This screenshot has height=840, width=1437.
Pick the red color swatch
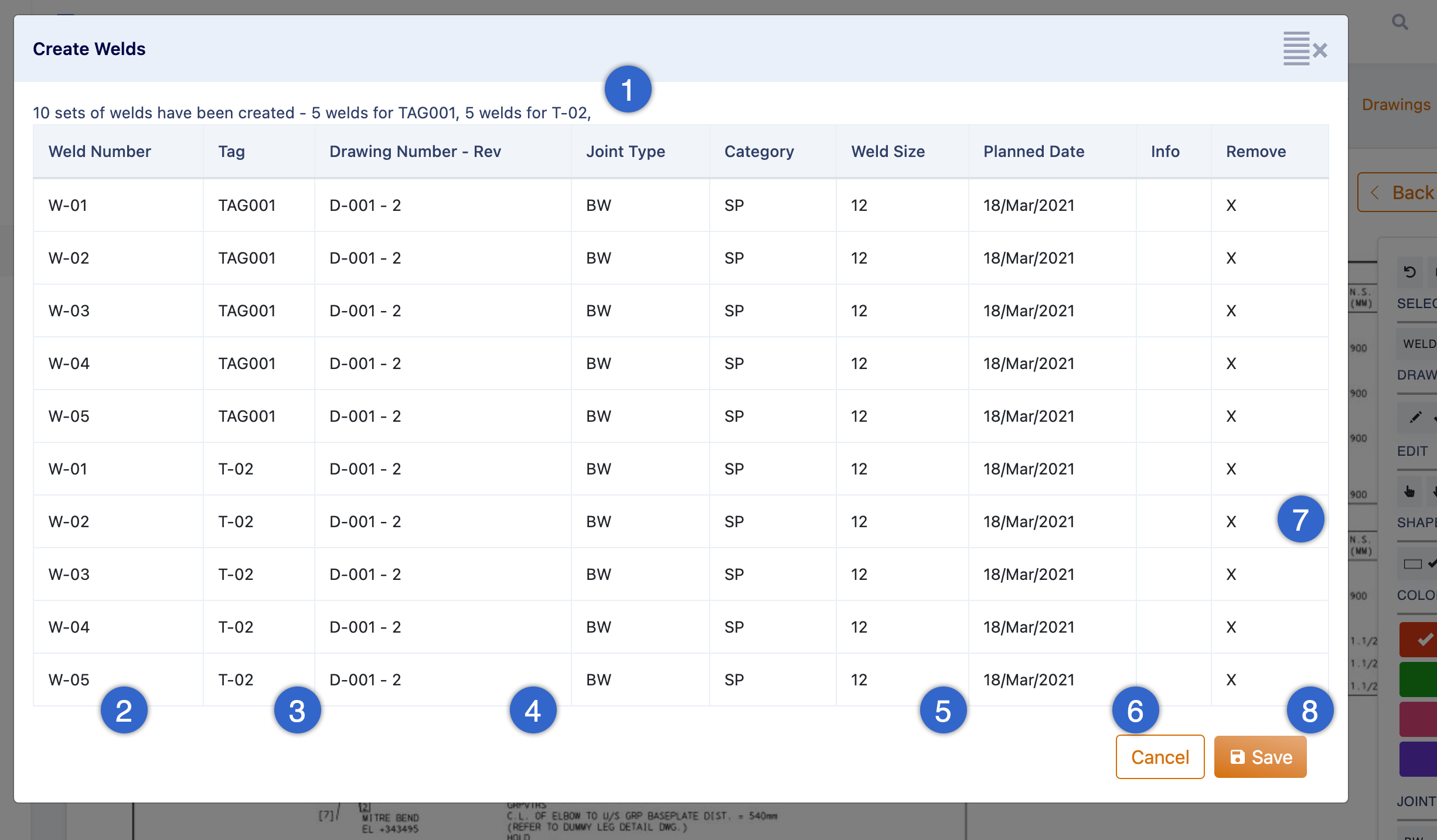[x=1418, y=640]
